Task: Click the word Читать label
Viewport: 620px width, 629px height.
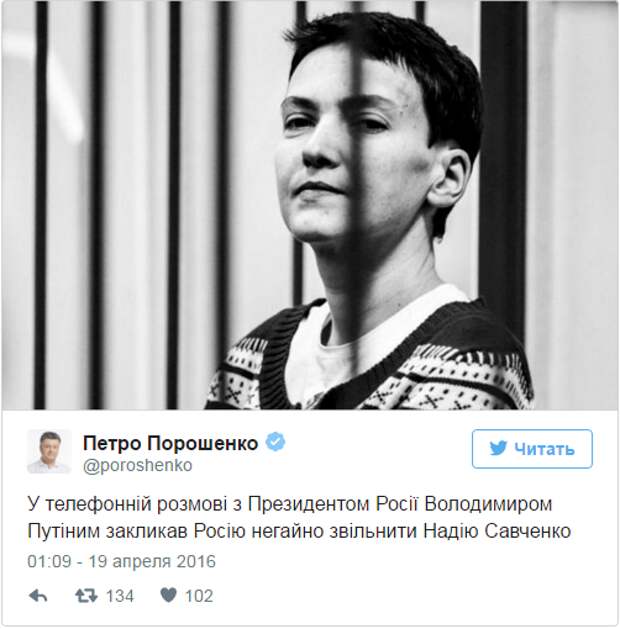Action: (x=545, y=449)
